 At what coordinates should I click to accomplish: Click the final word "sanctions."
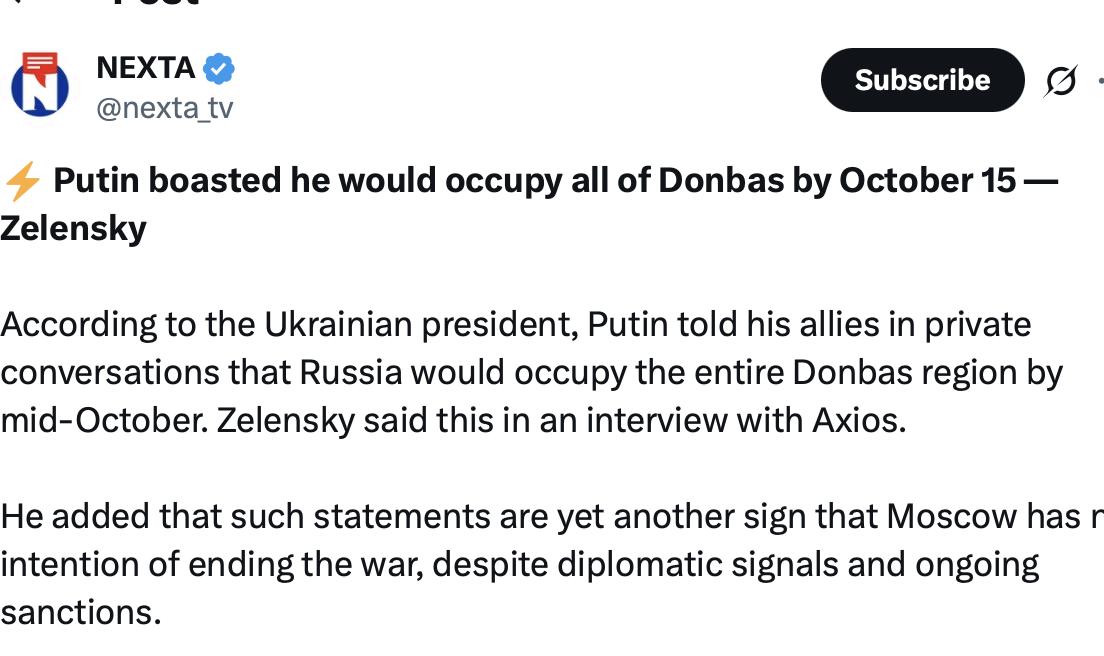[x=81, y=612]
